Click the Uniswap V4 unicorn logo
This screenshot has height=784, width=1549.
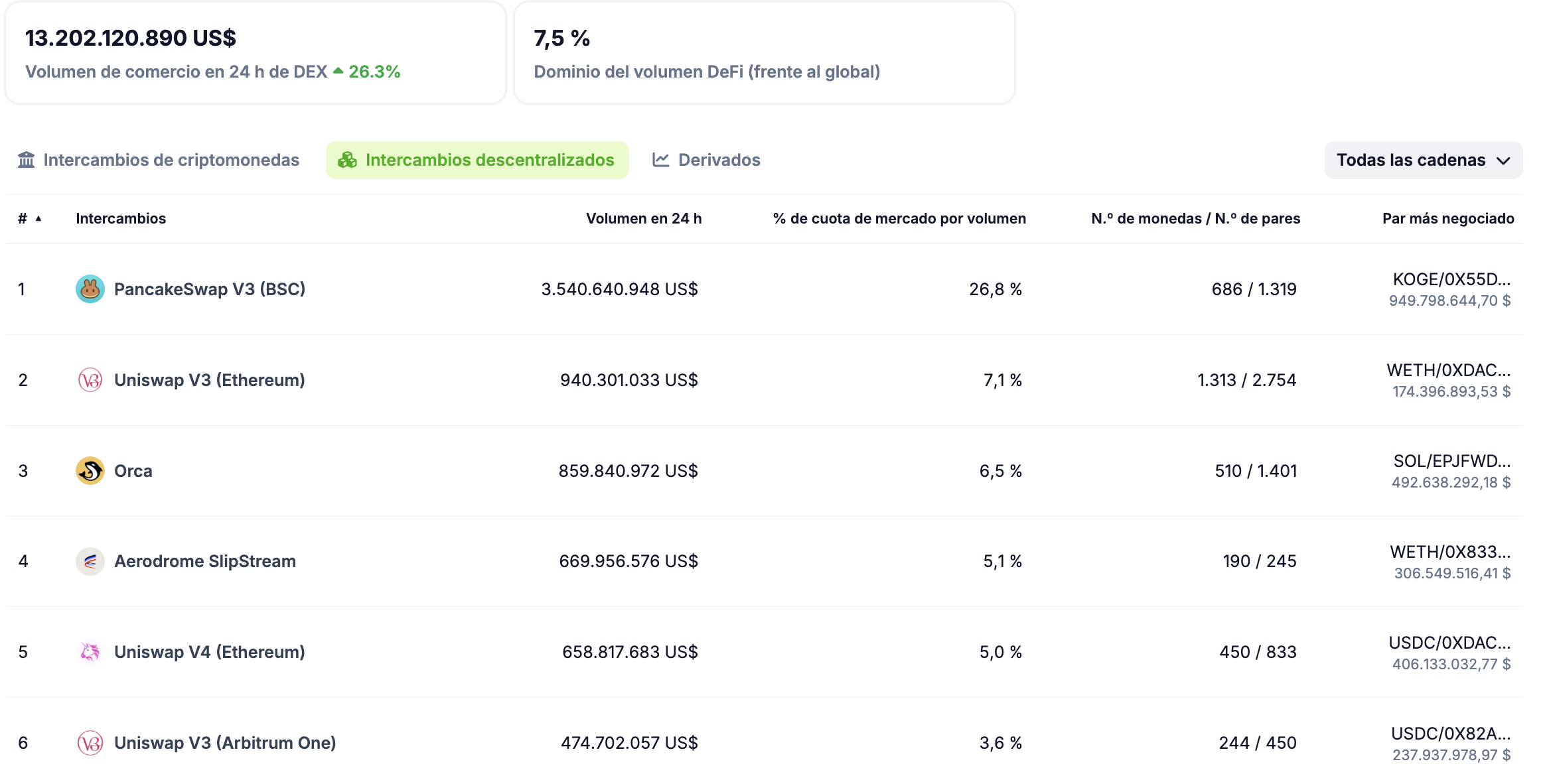click(x=90, y=652)
